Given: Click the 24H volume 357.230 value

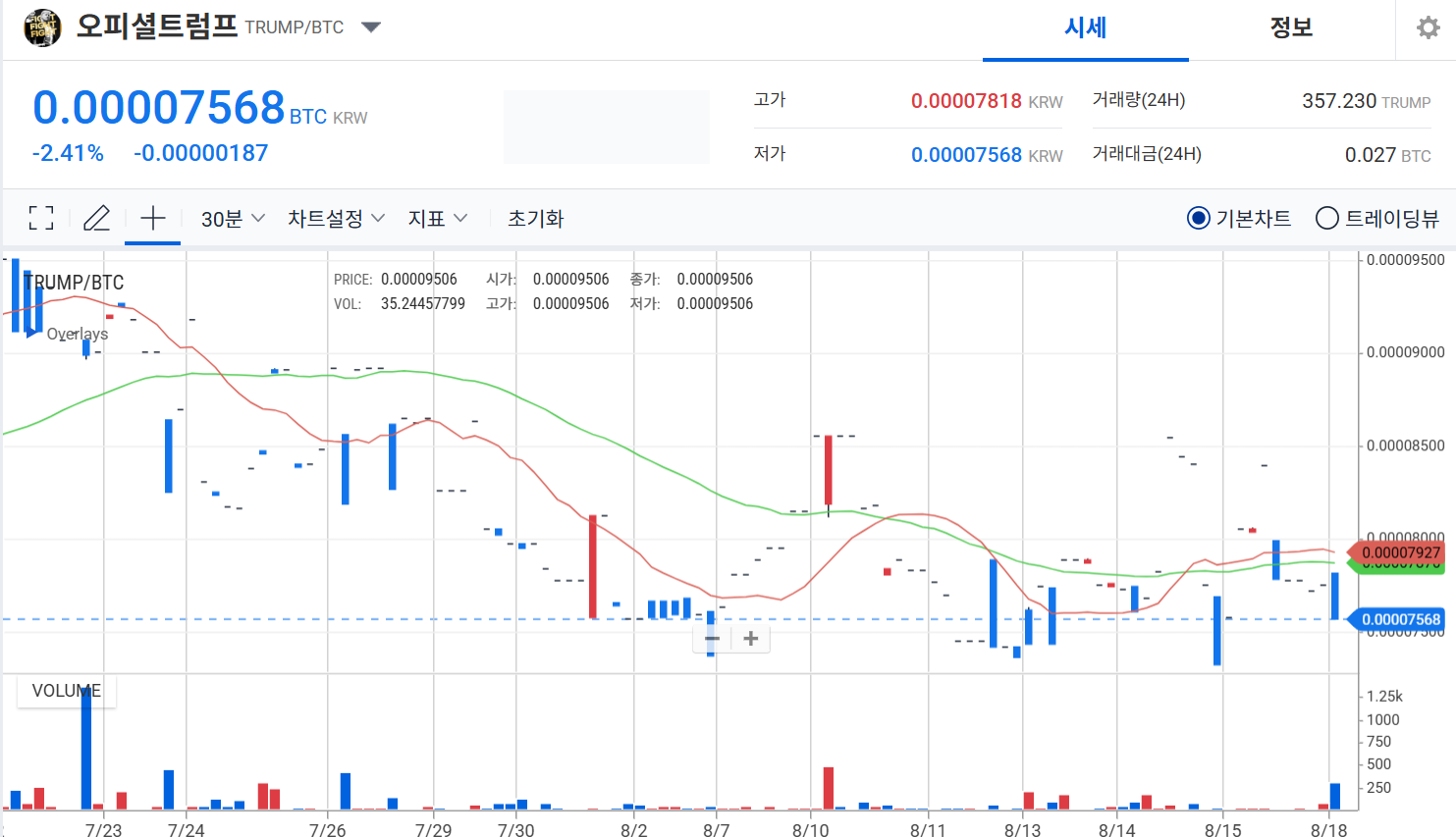Looking at the screenshot, I should [1339, 101].
